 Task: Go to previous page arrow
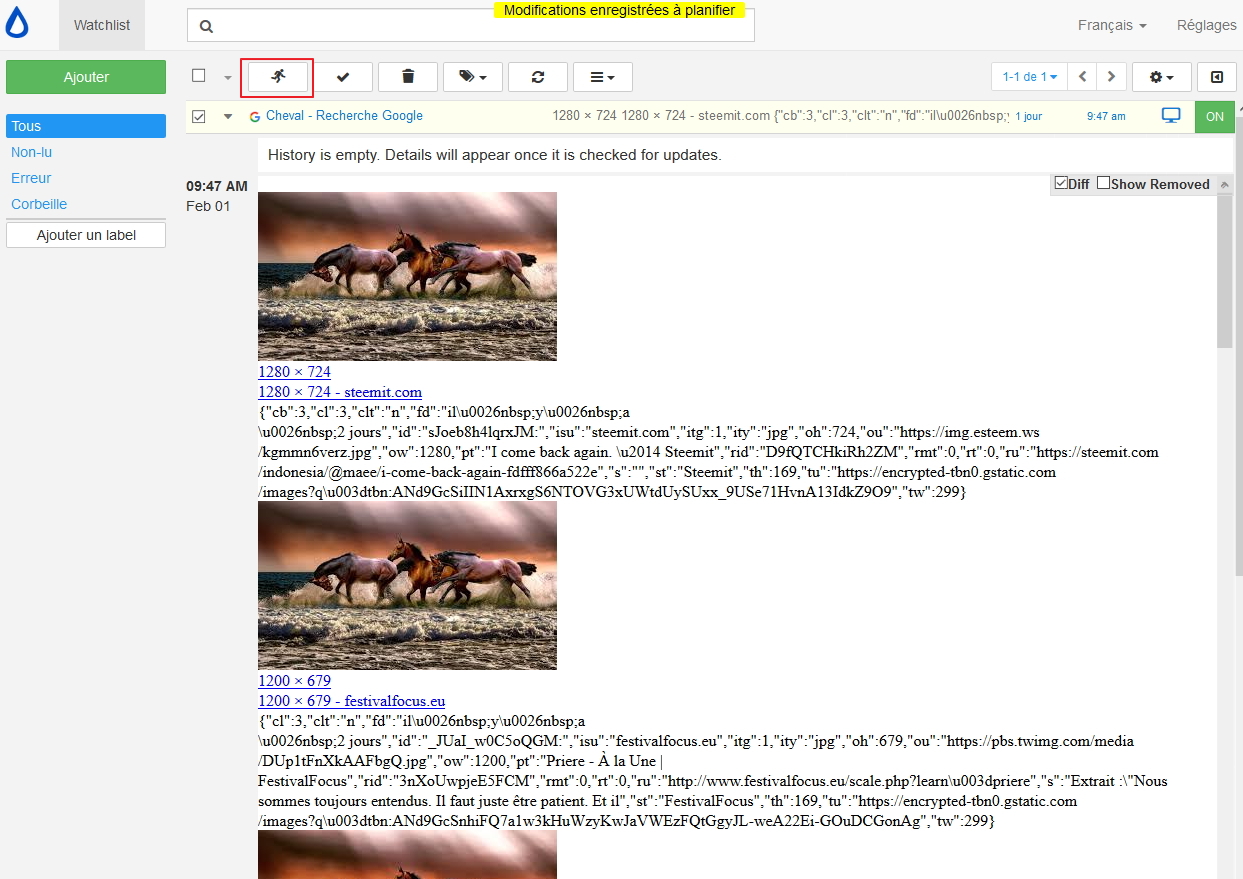point(1082,77)
